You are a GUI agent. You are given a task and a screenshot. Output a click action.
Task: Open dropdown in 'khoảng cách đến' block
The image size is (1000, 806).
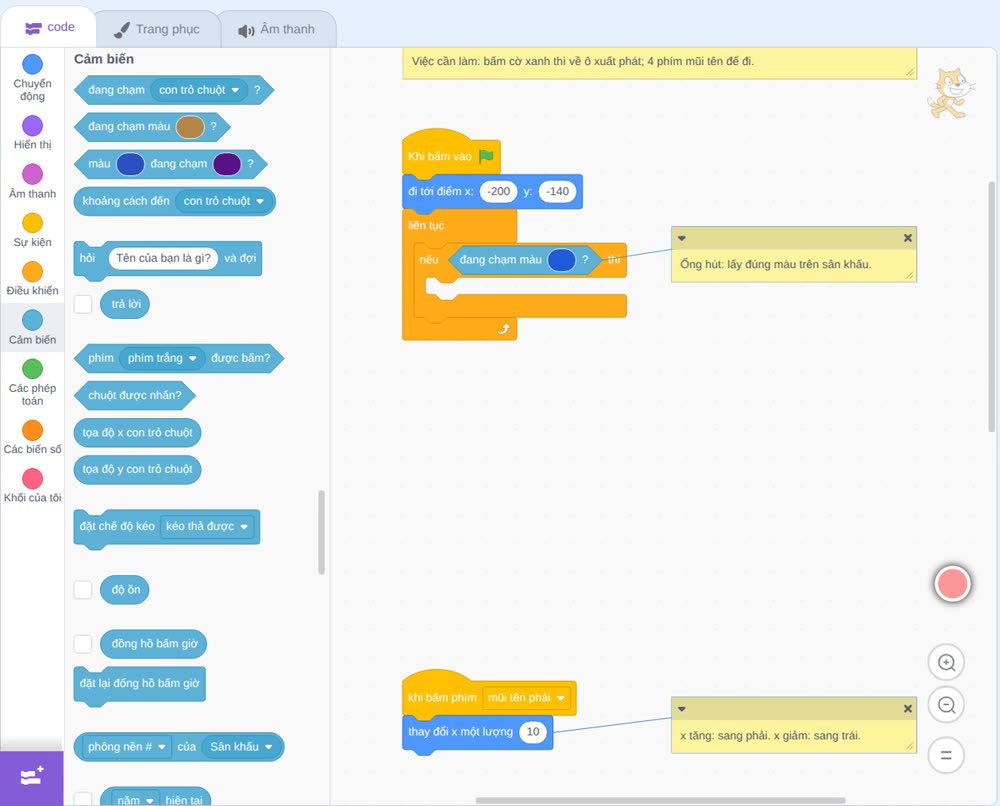point(223,201)
